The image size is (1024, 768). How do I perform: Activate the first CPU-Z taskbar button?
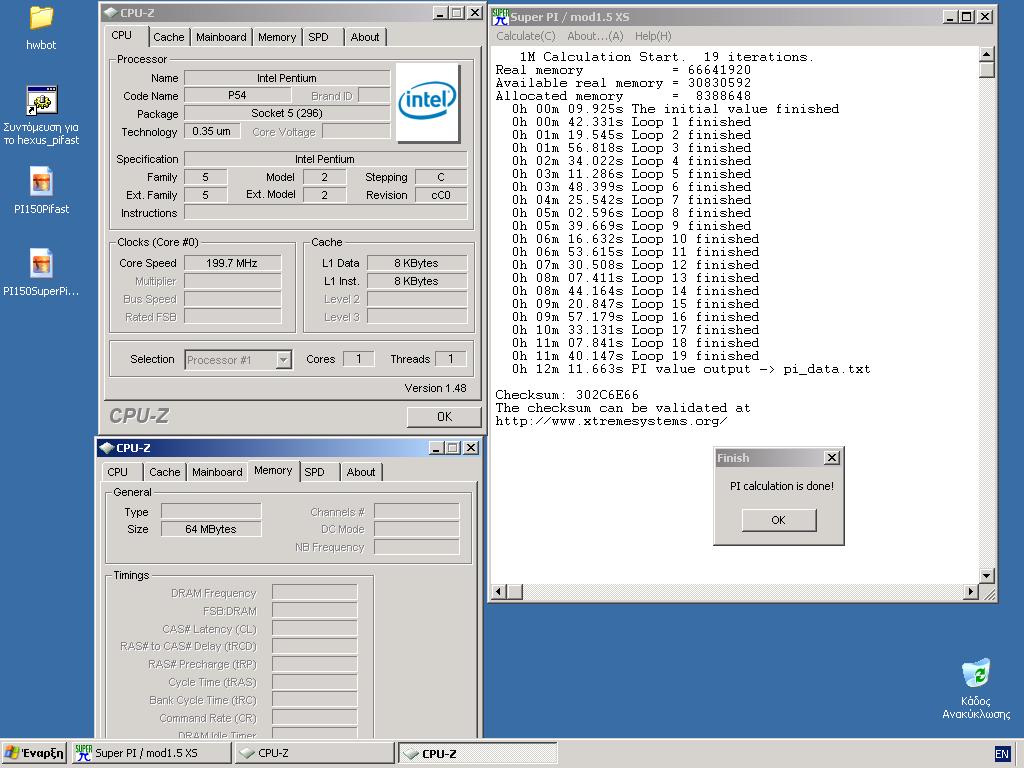(314, 753)
